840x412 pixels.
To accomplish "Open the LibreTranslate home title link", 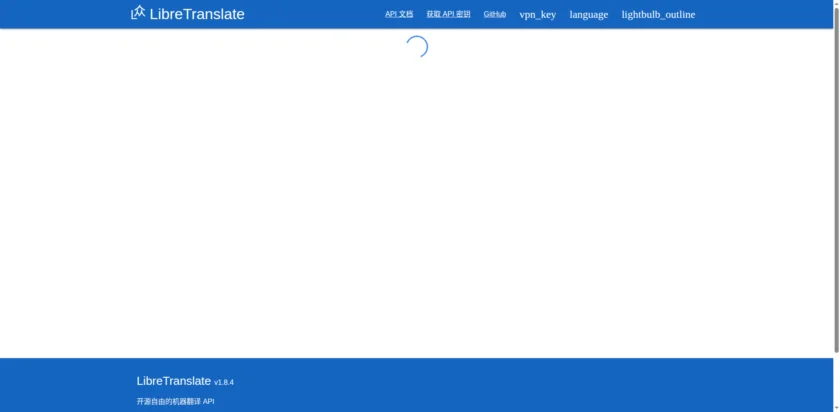I will 197,14.
